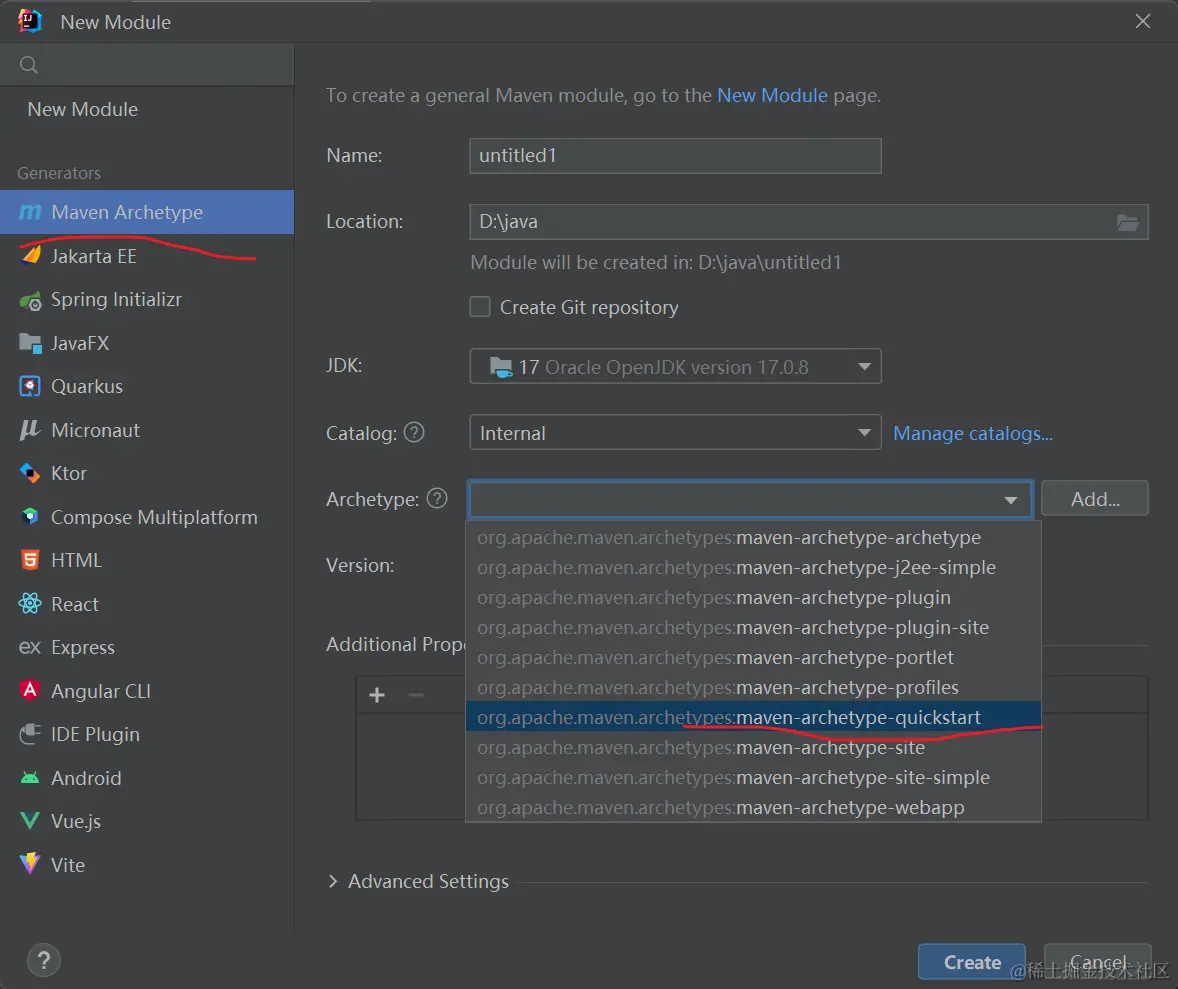1178x989 pixels.
Task: Choose the Micronaut generator icon
Action: click(x=31, y=430)
